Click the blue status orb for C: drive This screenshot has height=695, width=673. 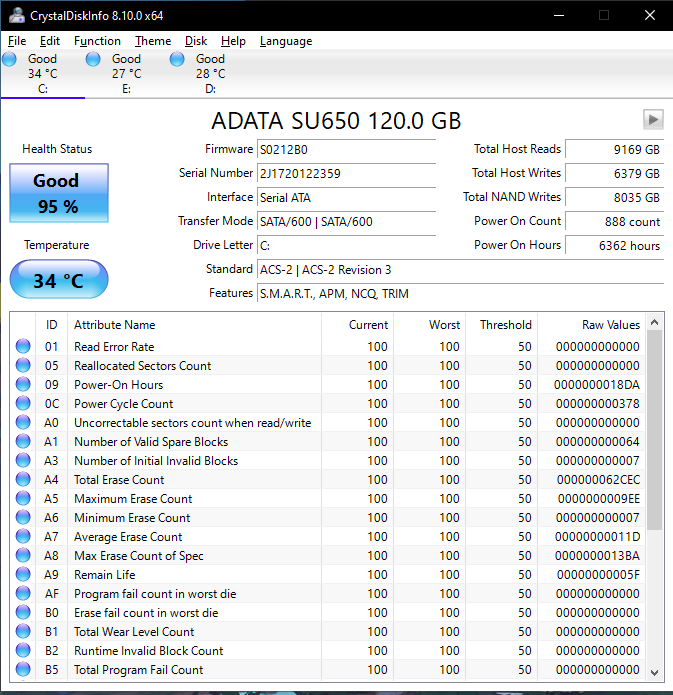tap(9, 59)
